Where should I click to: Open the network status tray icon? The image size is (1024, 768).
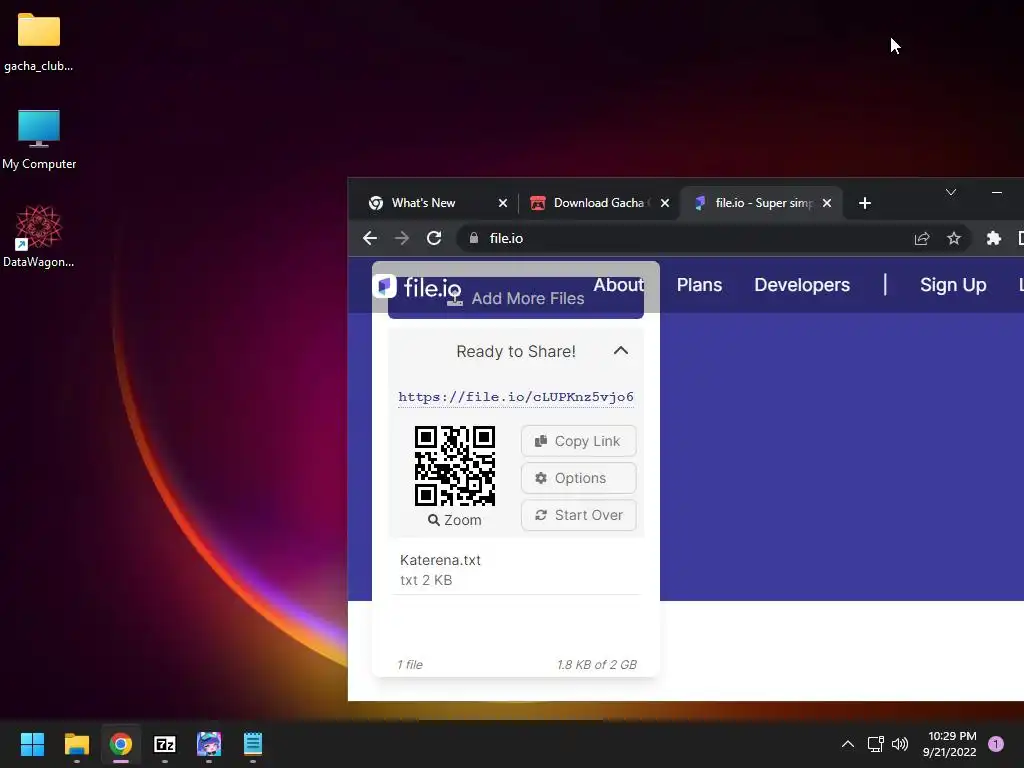click(x=875, y=744)
